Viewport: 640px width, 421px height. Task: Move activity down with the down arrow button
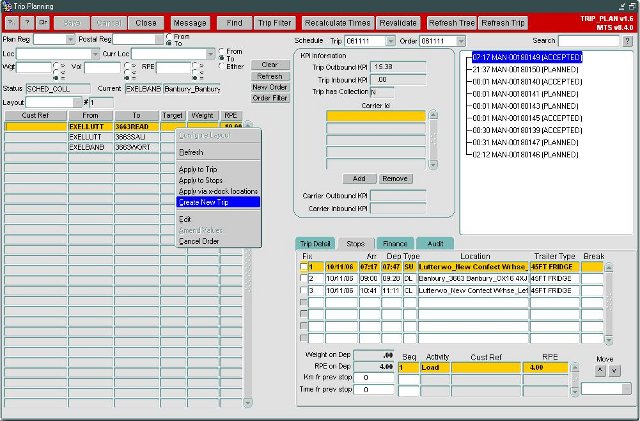[614, 371]
